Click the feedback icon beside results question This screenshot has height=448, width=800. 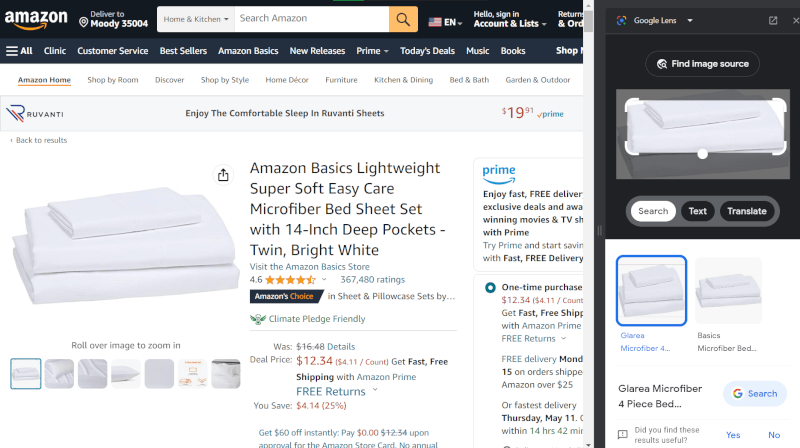click(x=623, y=434)
